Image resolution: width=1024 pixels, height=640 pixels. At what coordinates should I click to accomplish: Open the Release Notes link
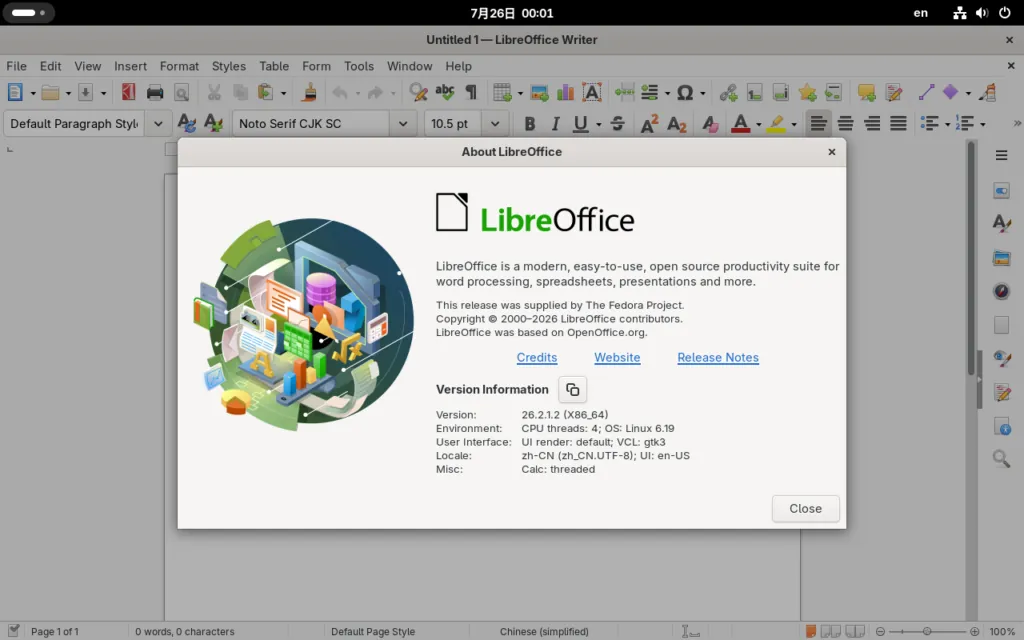(x=718, y=357)
